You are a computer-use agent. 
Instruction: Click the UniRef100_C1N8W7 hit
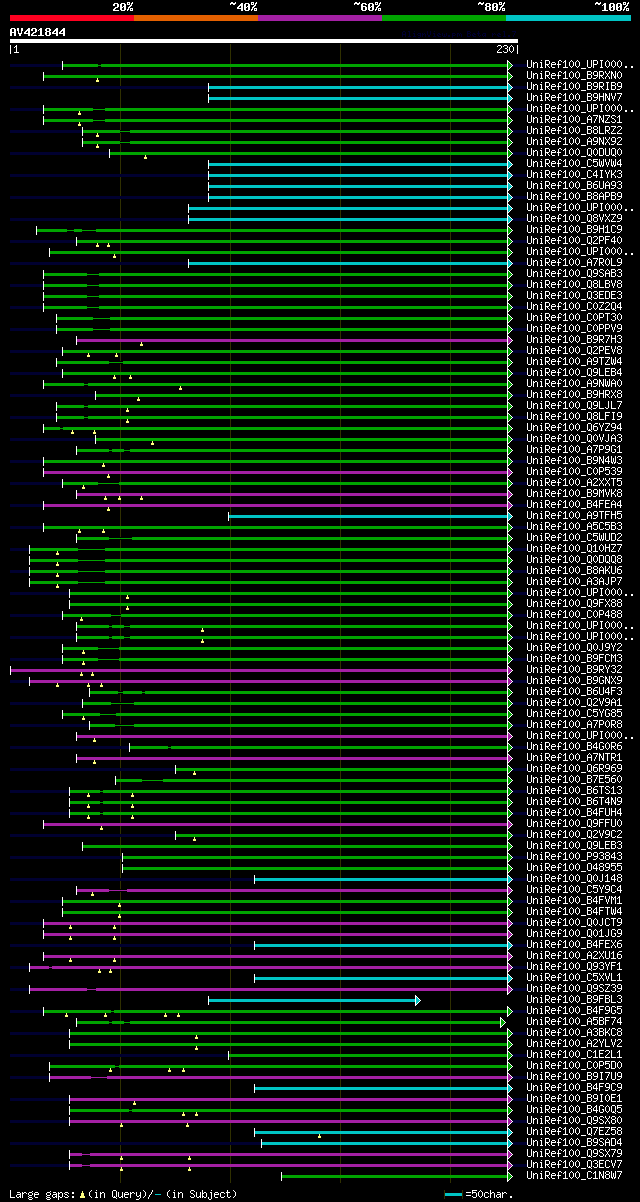pyautogui.click(x=575, y=1175)
